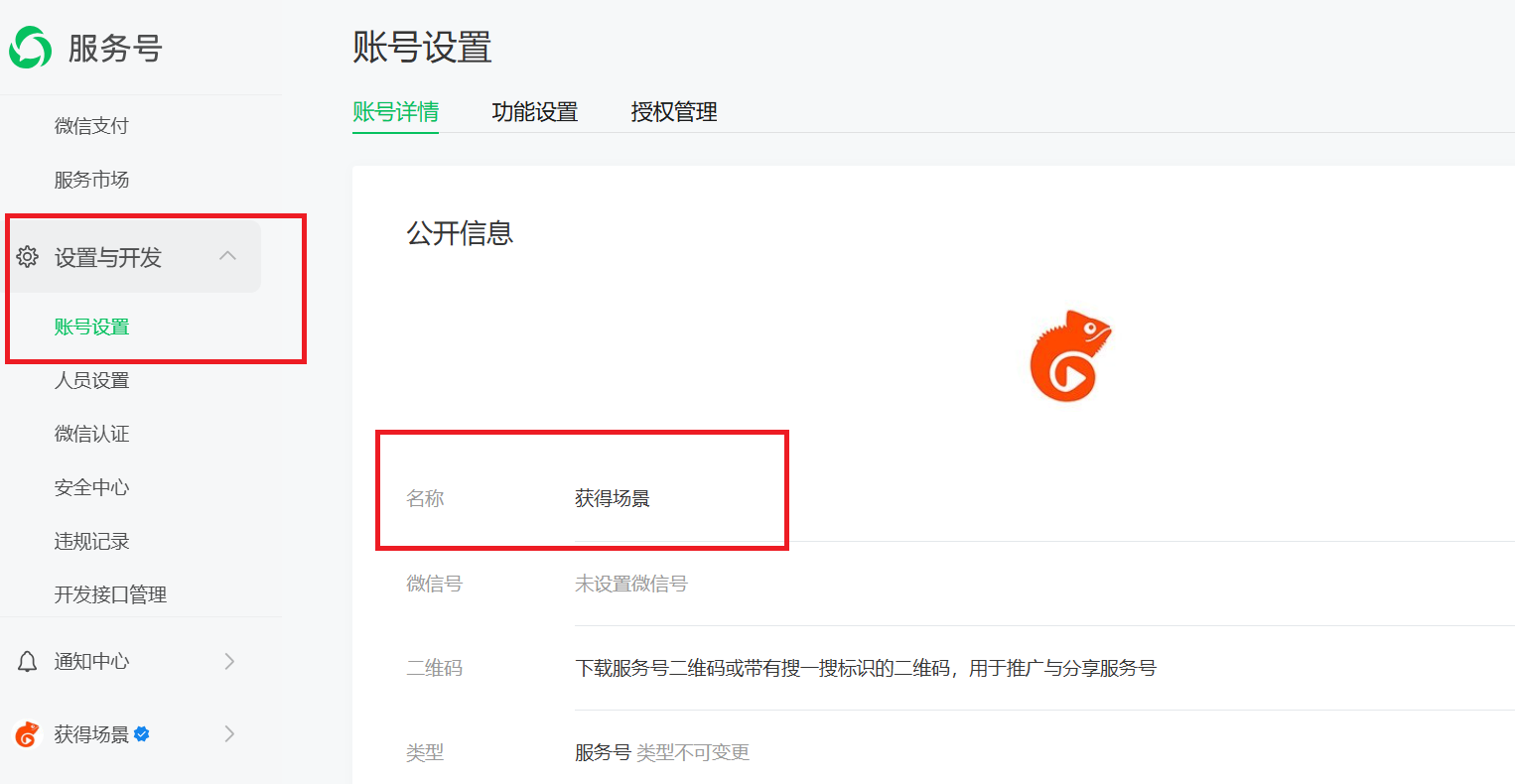Click the gear icon beside 设置与开发
1515x784 pixels.
28,257
